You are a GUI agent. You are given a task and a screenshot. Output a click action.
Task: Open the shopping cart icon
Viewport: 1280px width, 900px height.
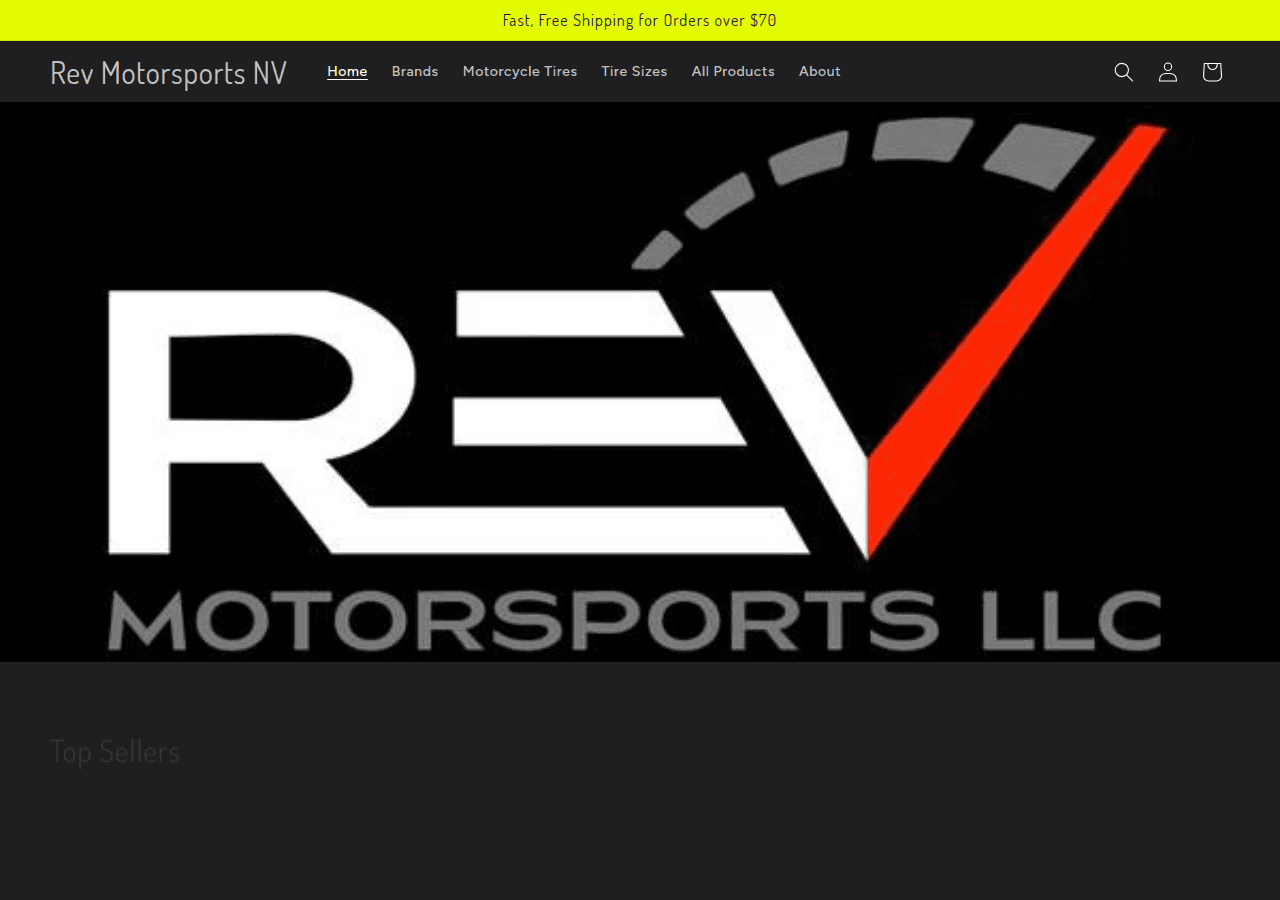point(1212,72)
